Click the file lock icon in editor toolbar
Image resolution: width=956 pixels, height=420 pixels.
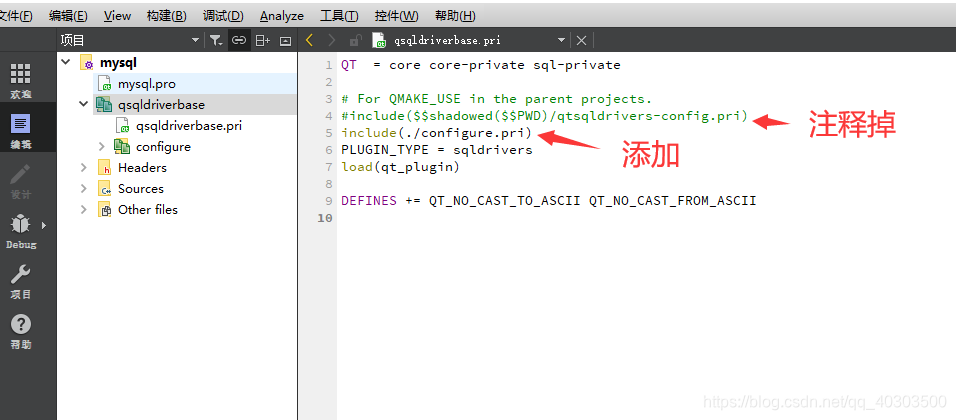[x=355, y=40]
